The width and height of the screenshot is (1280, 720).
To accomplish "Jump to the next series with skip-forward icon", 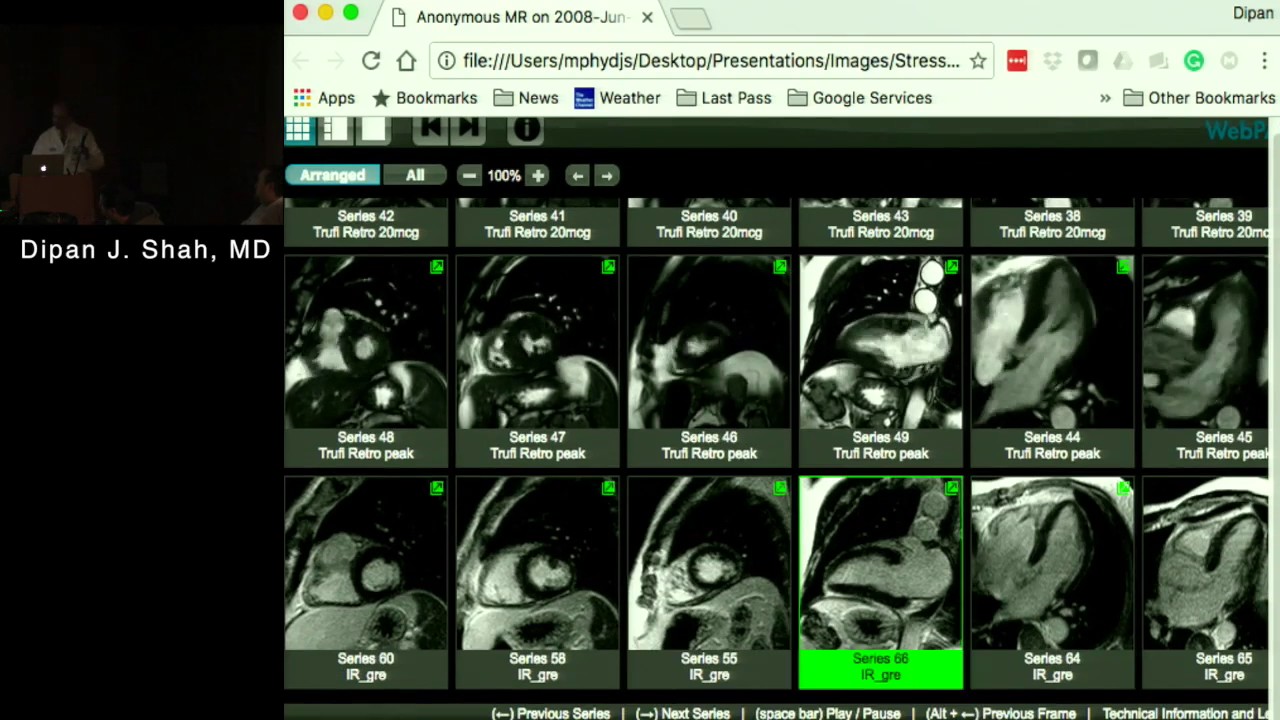I will coord(469,129).
